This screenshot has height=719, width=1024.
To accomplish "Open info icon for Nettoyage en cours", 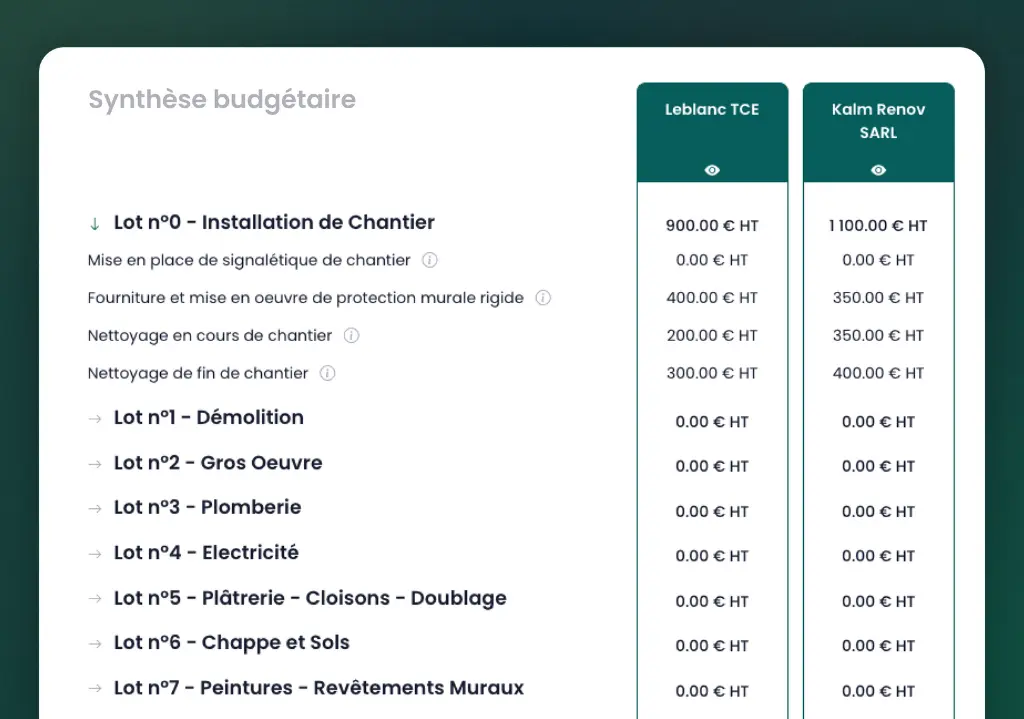I will pyautogui.click(x=351, y=336).
